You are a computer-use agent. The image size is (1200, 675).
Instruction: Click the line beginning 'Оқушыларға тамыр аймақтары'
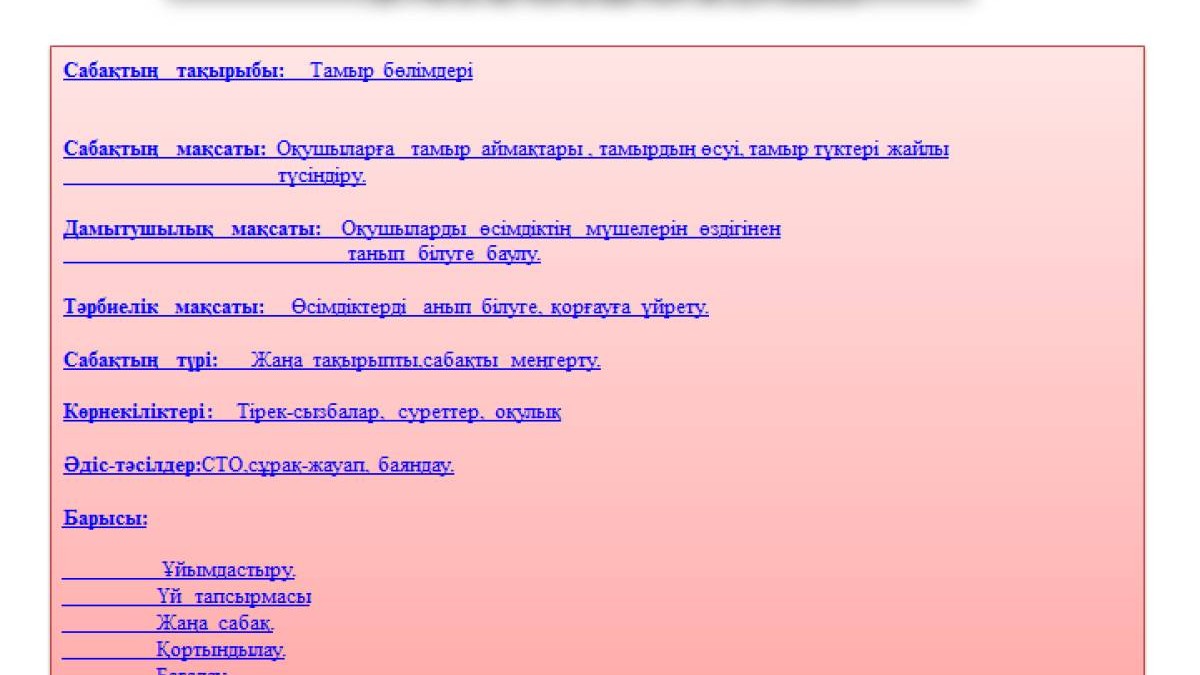pyautogui.click(x=612, y=150)
